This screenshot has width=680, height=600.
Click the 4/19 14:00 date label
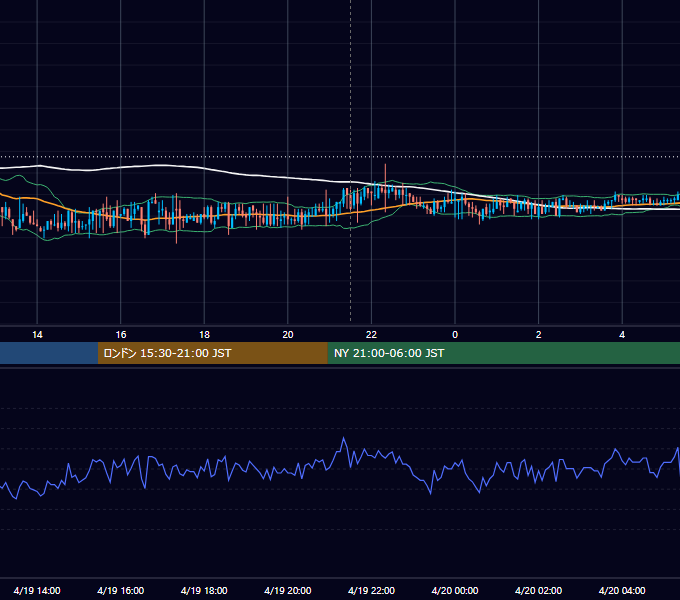pos(37,590)
